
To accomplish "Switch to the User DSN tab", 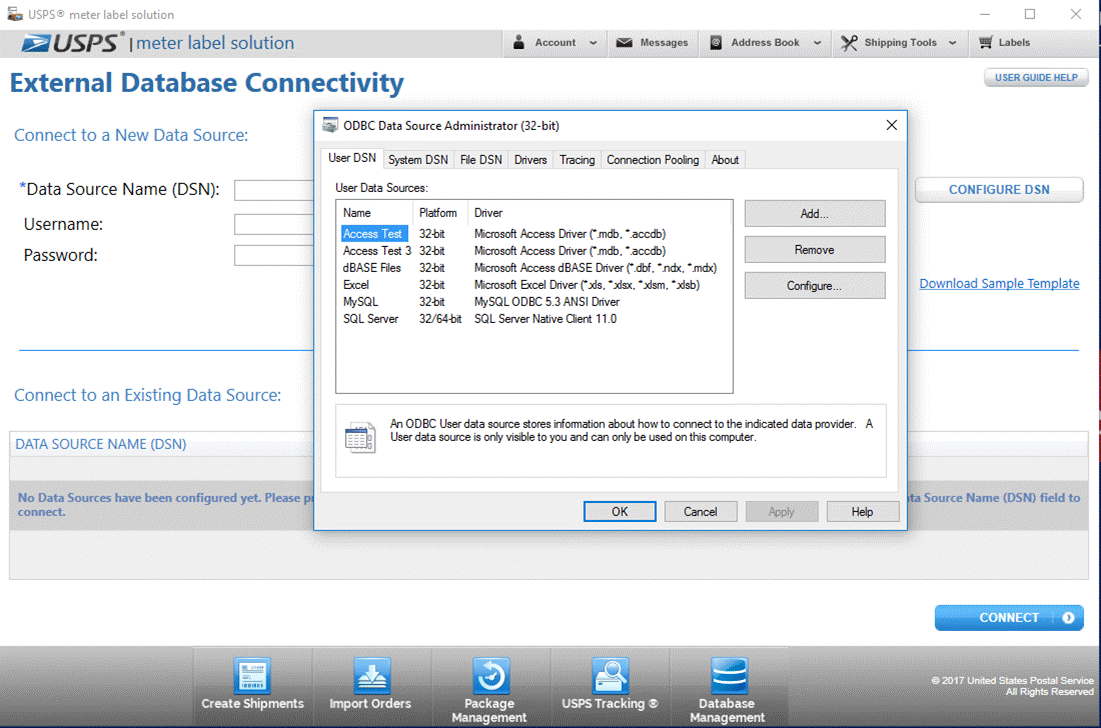I will 352,159.
